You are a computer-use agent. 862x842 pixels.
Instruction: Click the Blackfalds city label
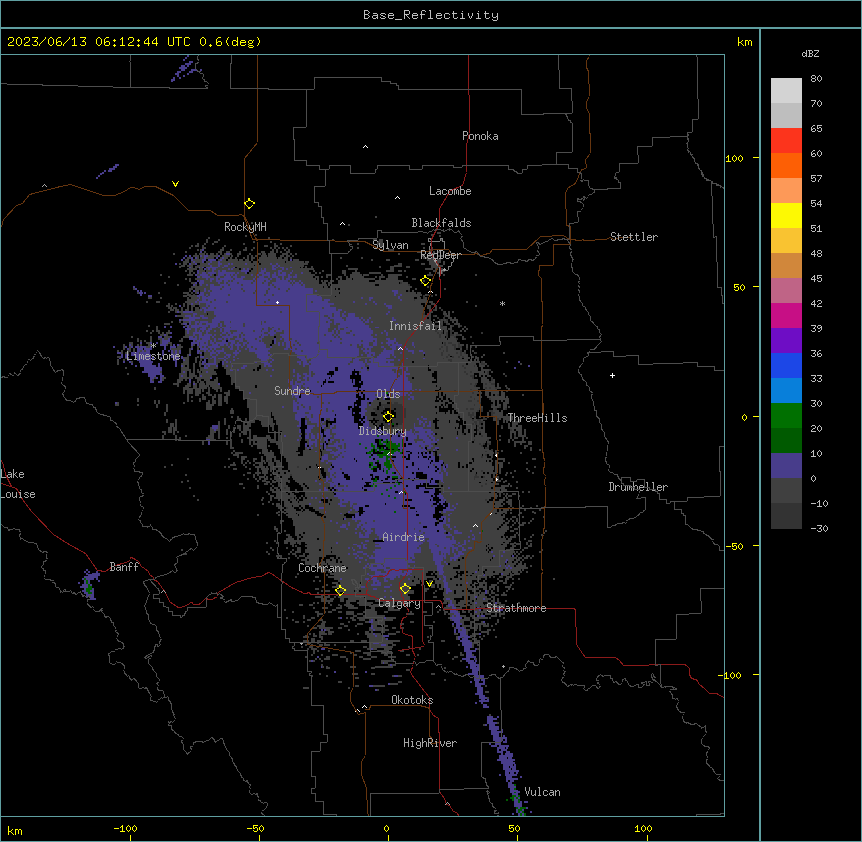[x=441, y=223]
